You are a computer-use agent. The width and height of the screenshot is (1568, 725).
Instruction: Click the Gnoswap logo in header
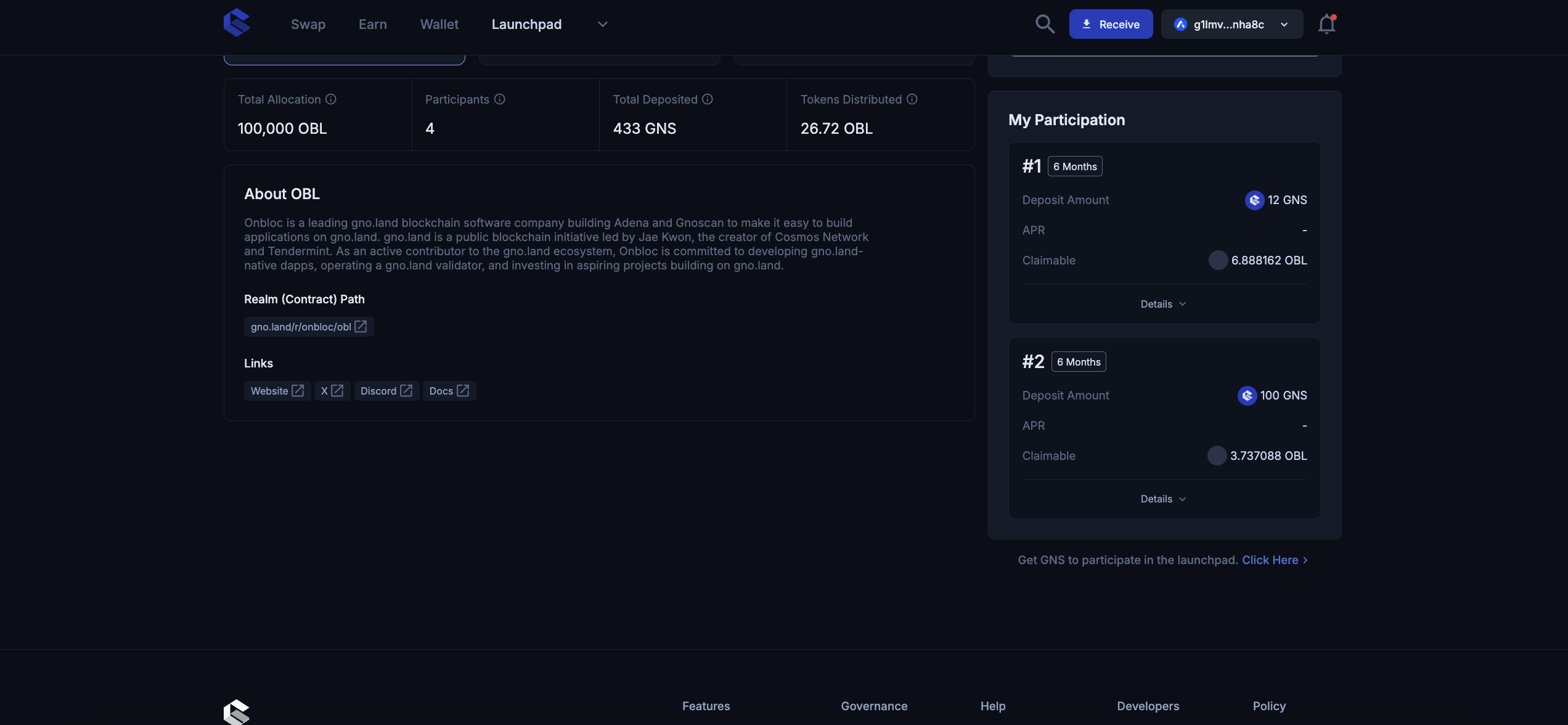[x=237, y=23]
